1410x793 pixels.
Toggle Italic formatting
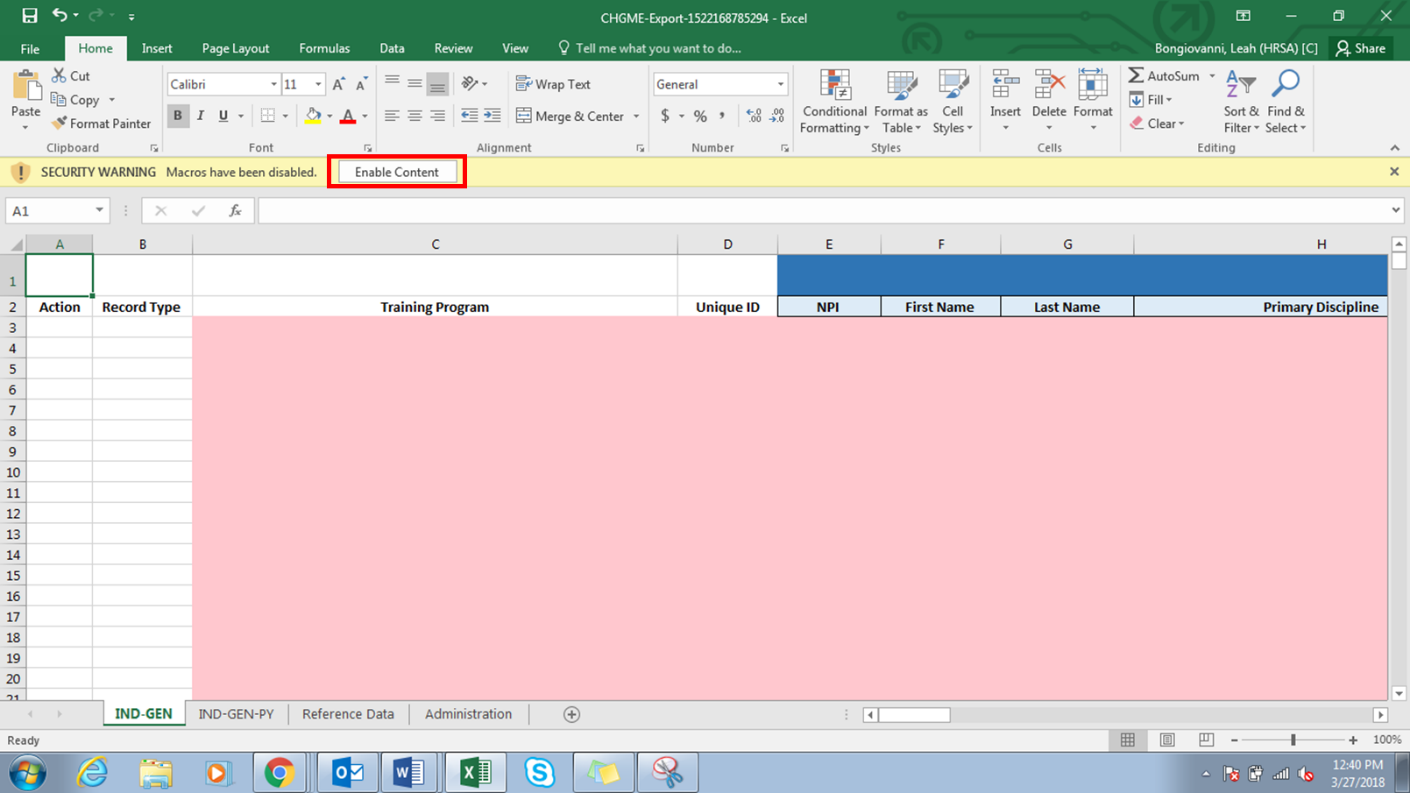pos(200,116)
